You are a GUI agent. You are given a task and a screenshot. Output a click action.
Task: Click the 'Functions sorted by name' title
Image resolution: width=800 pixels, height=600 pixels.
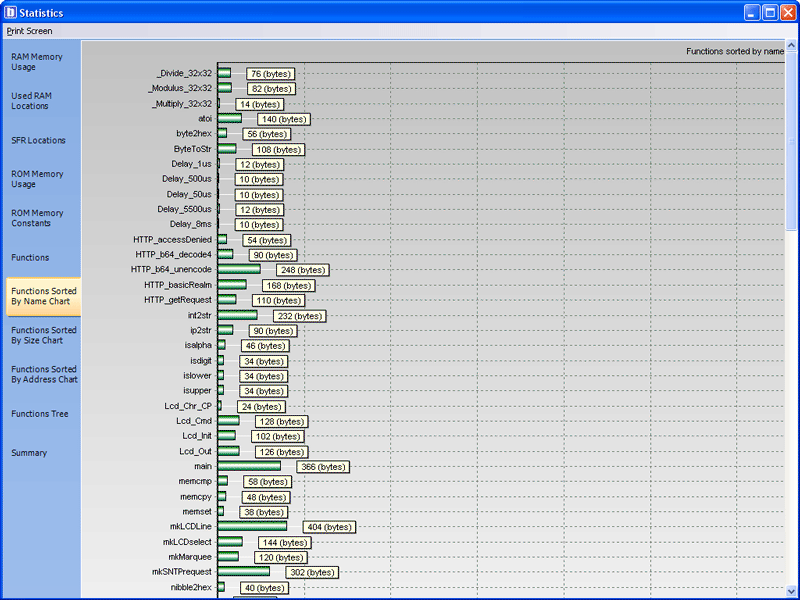[x=735, y=51]
